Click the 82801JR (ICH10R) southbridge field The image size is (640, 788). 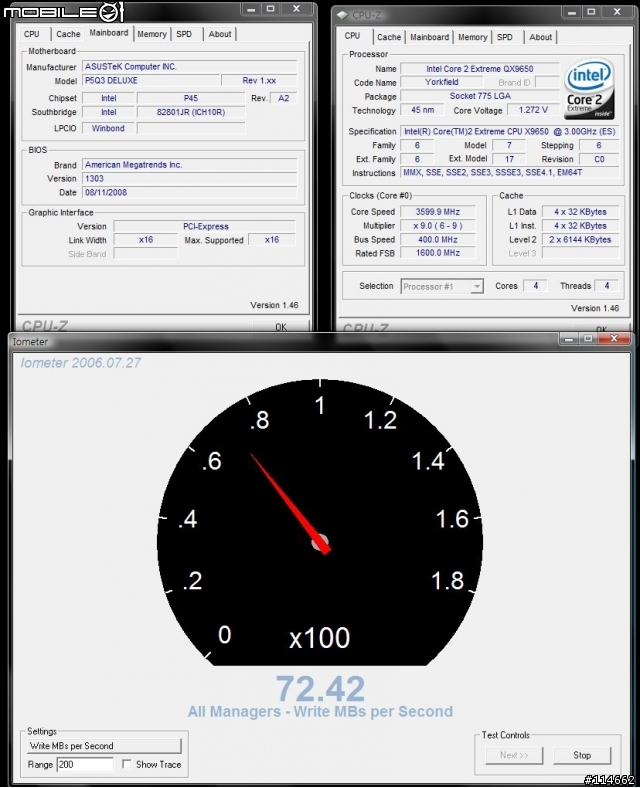tap(191, 112)
